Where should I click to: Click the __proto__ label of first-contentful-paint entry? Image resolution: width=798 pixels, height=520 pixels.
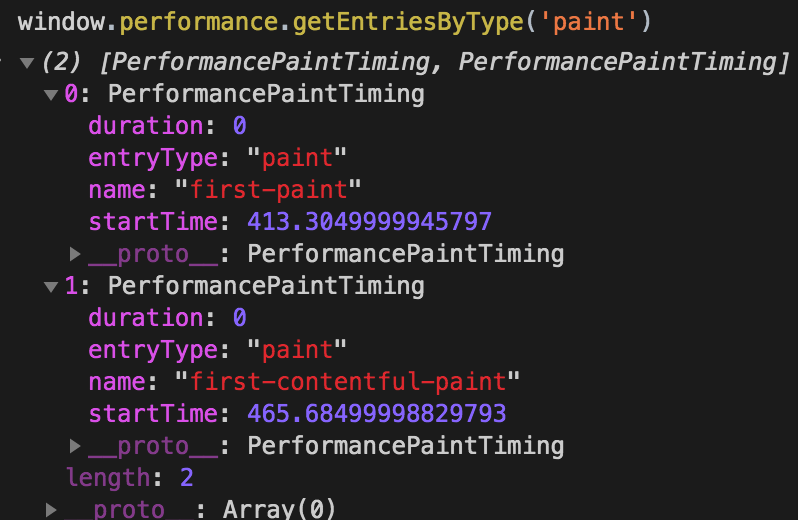pyautogui.click(x=153, y=446)
